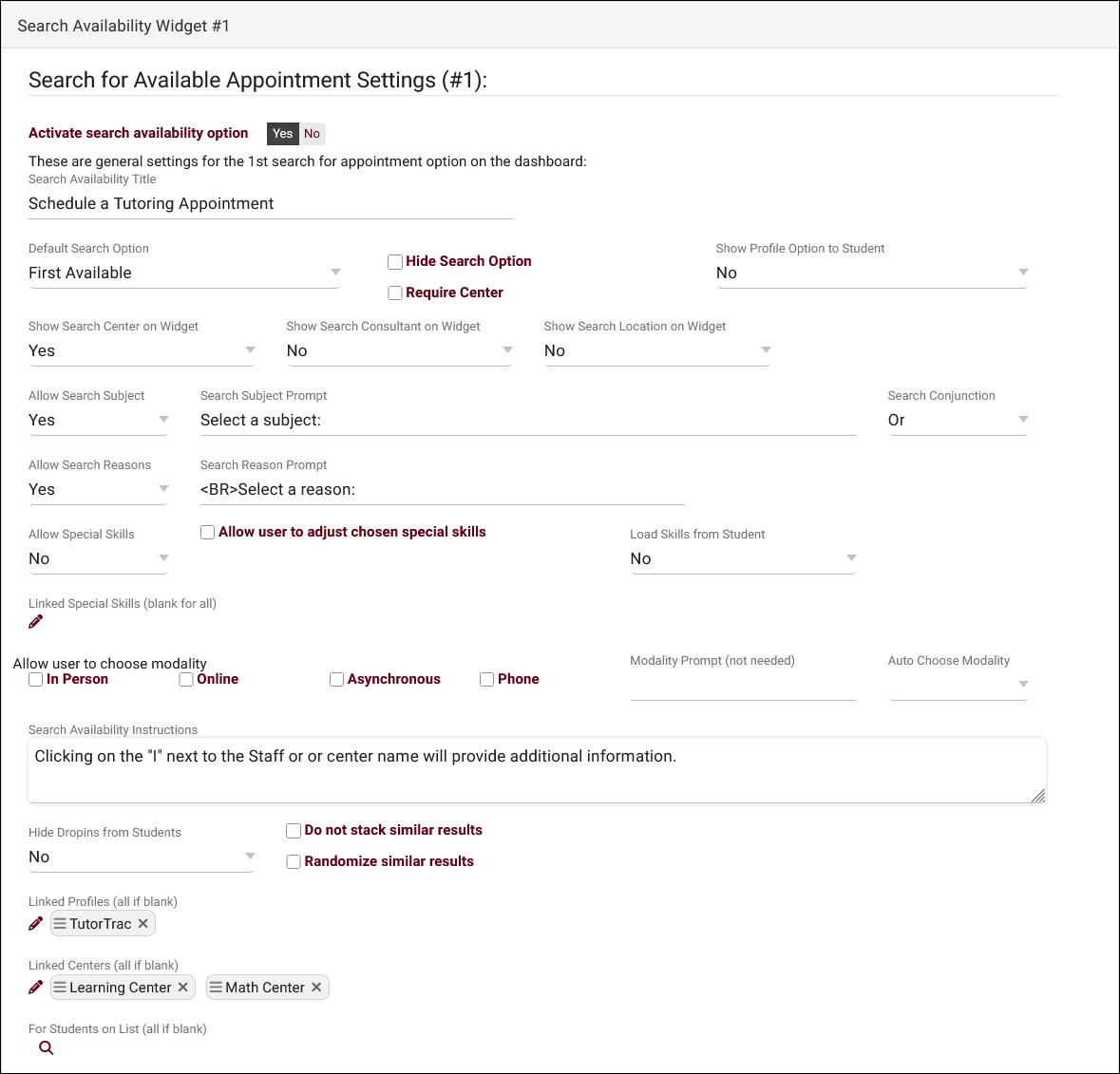The height and width of the screenshot is (1074, 1120).
Task: Click drag handle on Learning Center tag
Action: pyautogui.click(x=60, y=988)
